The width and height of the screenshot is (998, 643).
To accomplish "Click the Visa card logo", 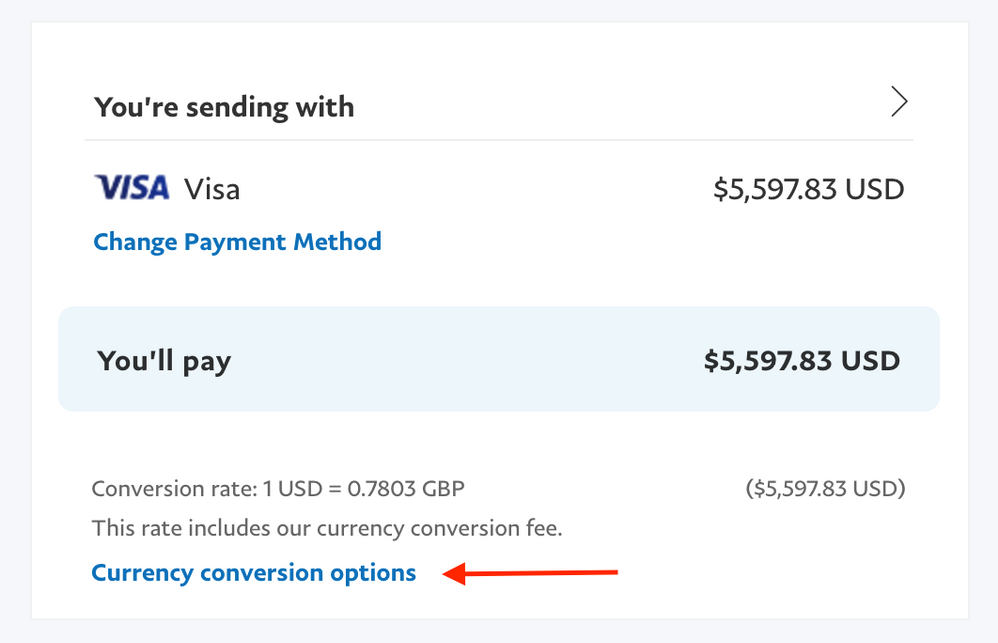I will pyautogui.click(x=131, y=188).
